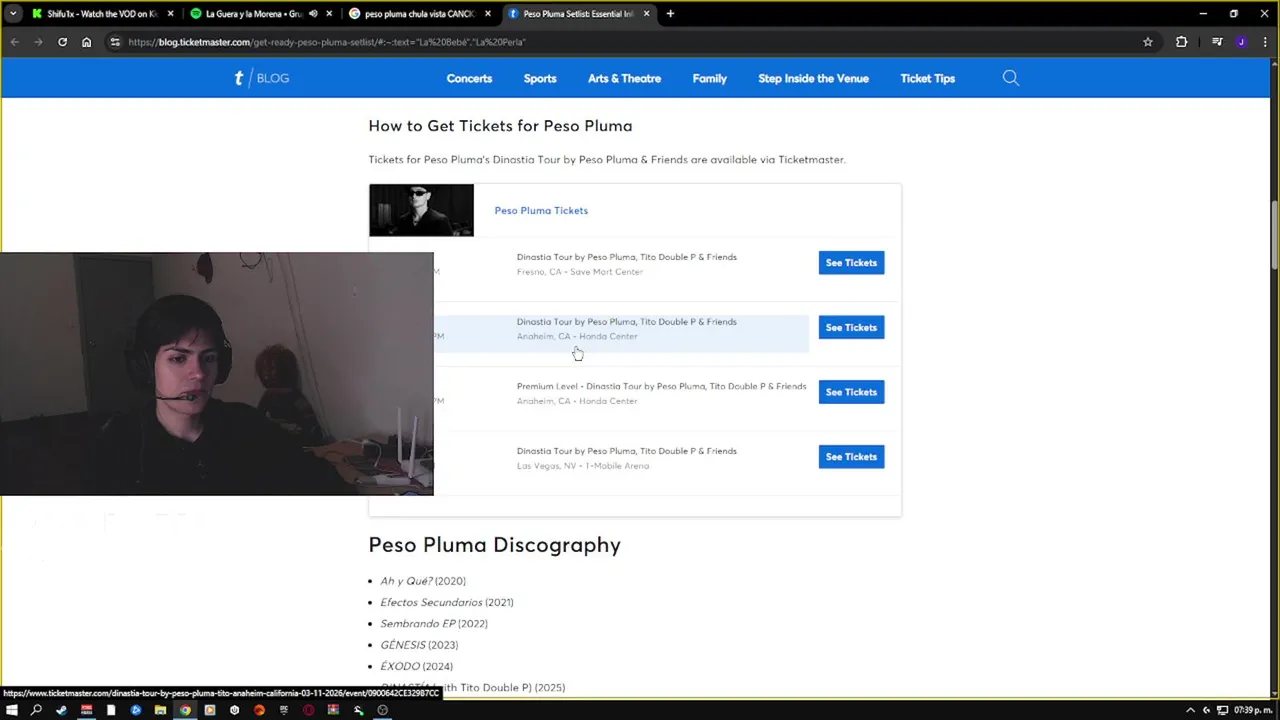Click 'Las Vegas, NV - T-Mobile Arena' venue text

[x=583, y=466]
